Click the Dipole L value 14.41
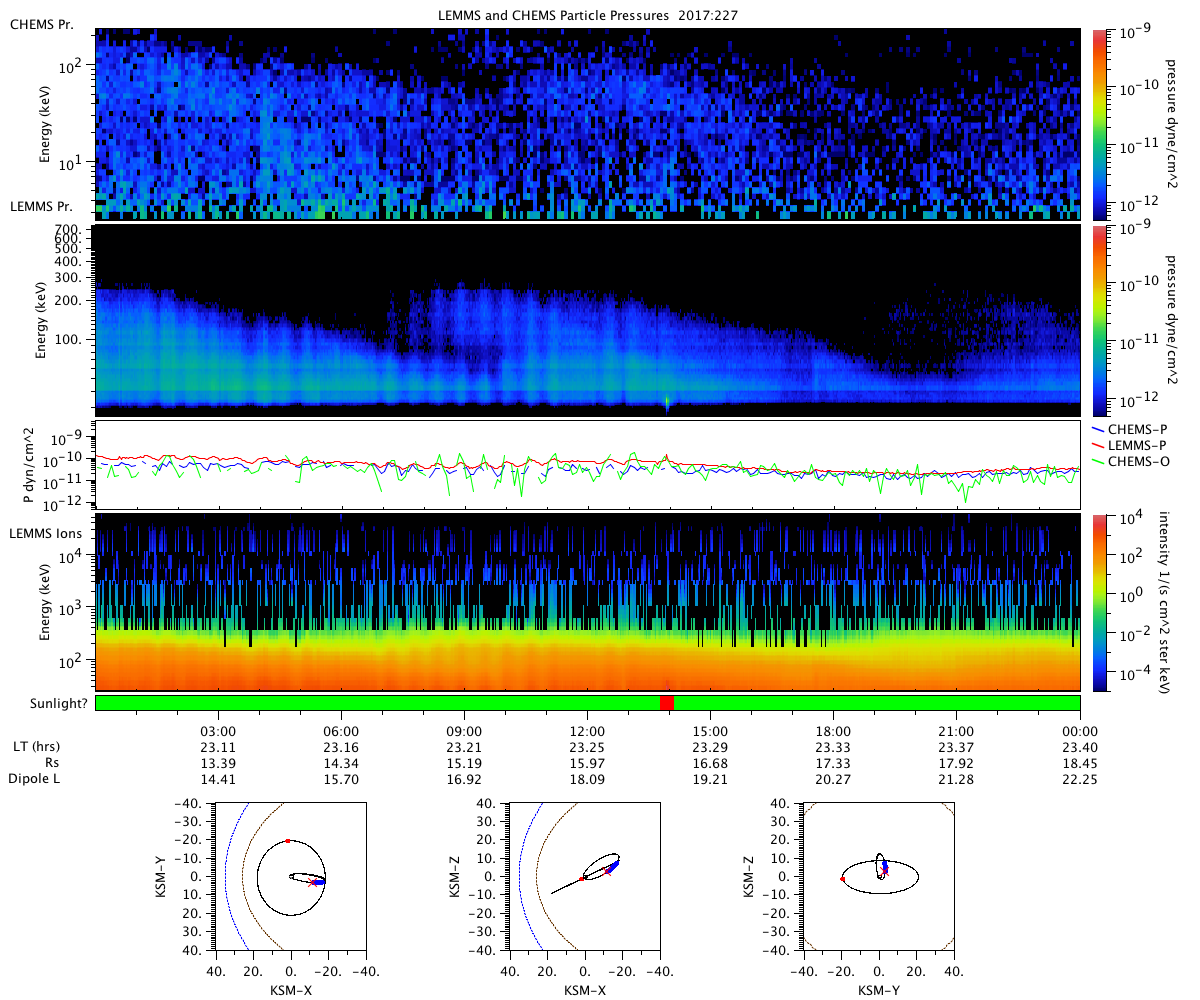 coord(218,779)
